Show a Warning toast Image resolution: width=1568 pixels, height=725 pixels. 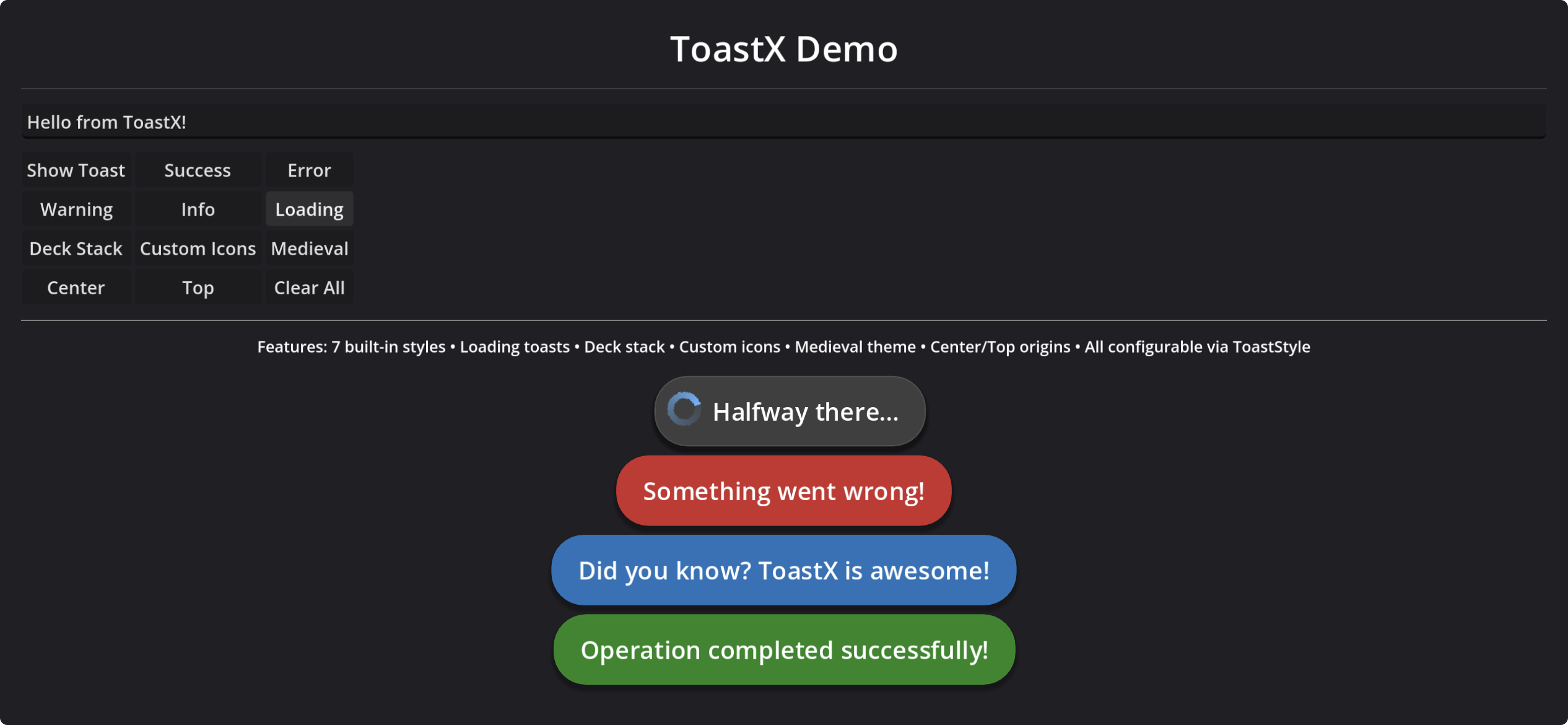76,209
